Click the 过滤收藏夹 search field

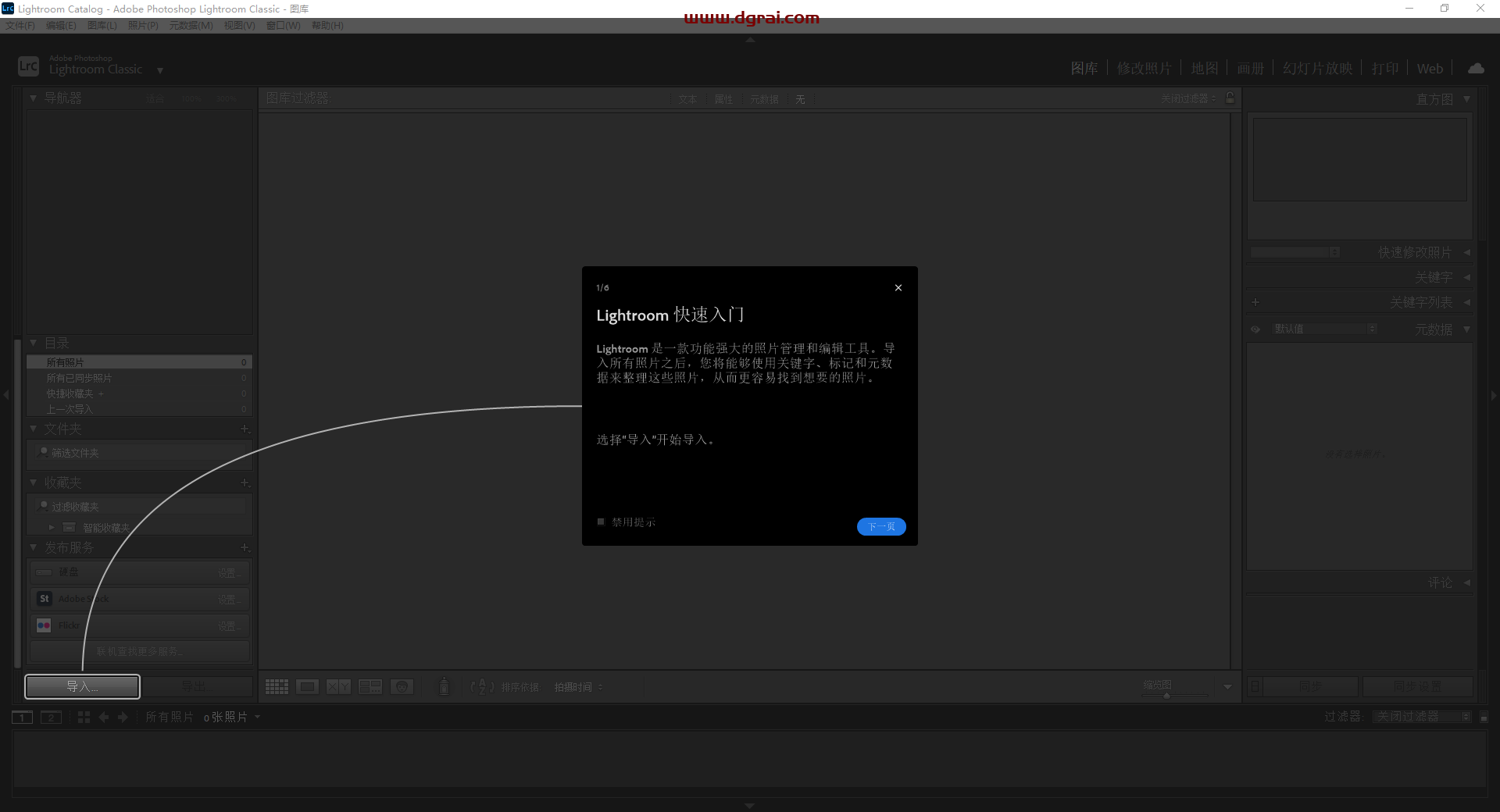tap(141, 507)
